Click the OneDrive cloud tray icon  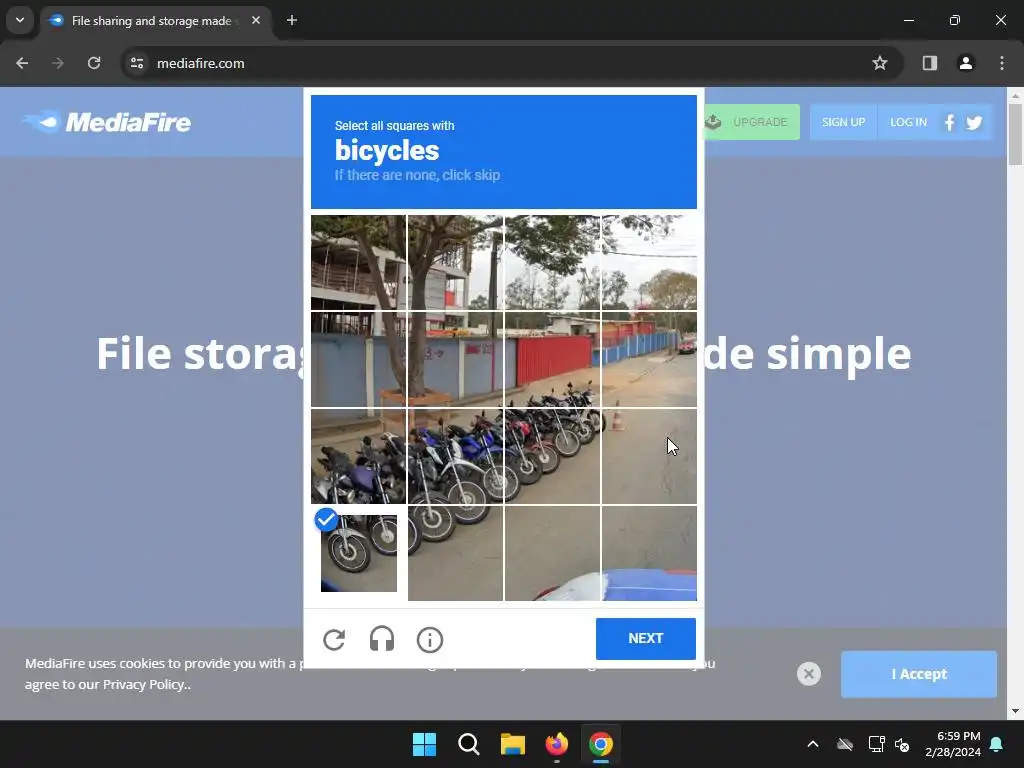click(x=845, y=744)
